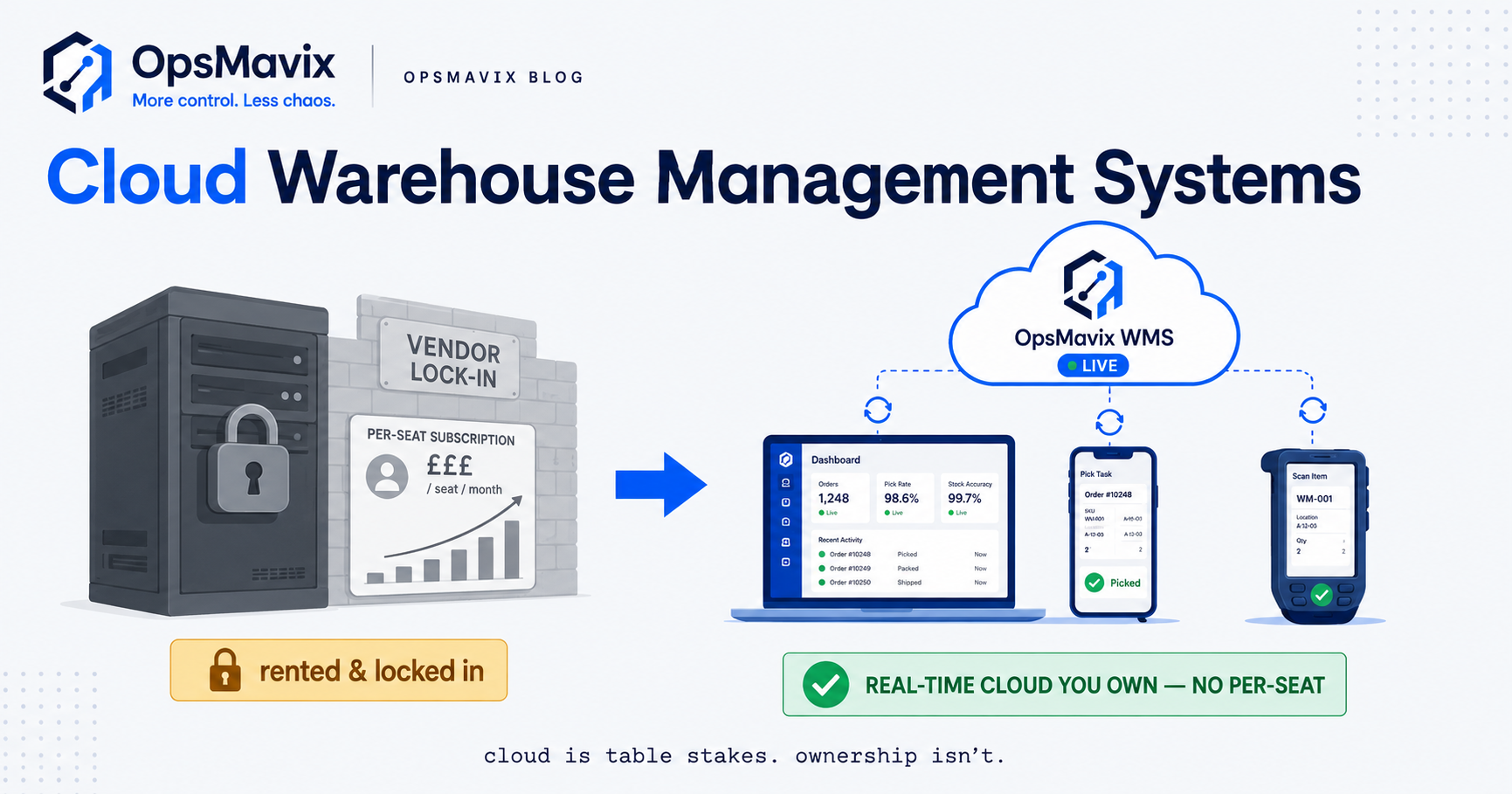Click the "Now" timestamp in the Order #10250 row

tap(981, 583)
